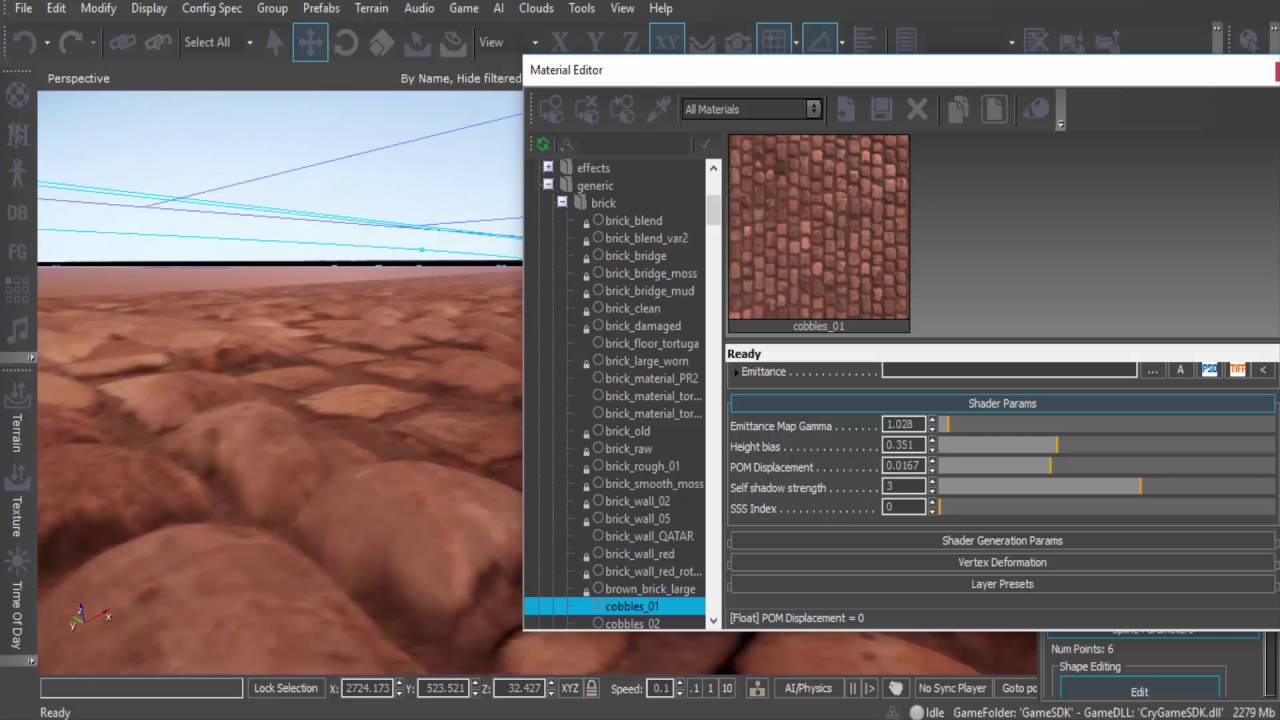This screenshot has height=720, width=1280.
Task: Select brick_wall_red material in list
Action: (640, 553)
